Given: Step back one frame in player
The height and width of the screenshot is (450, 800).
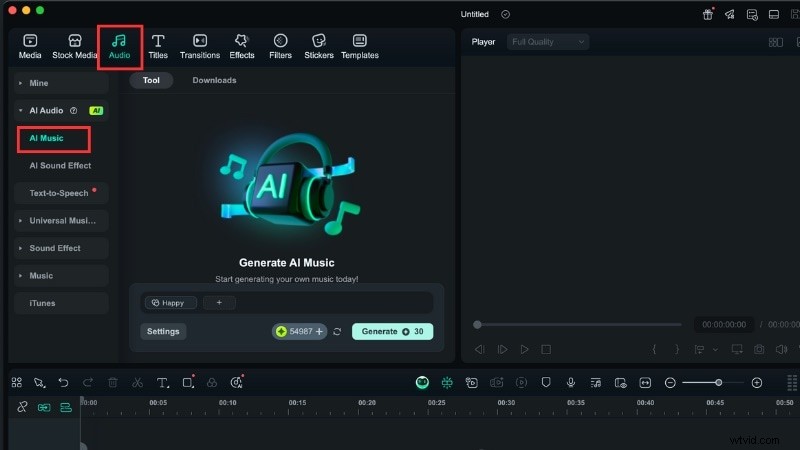Looking at the screenshot, I should [x=480, y=349].
